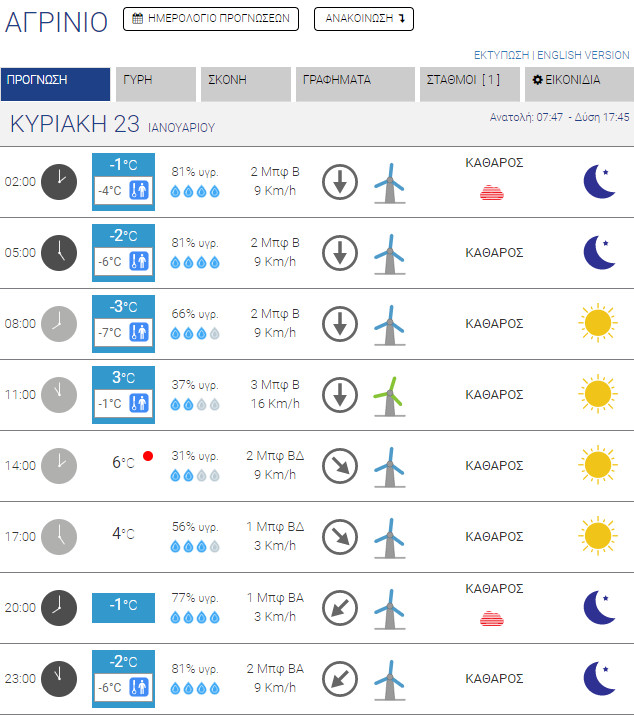Click the ΕΚΤΥΠΩΣΗ print link
The image size is (634, 715).
(502, 55)
